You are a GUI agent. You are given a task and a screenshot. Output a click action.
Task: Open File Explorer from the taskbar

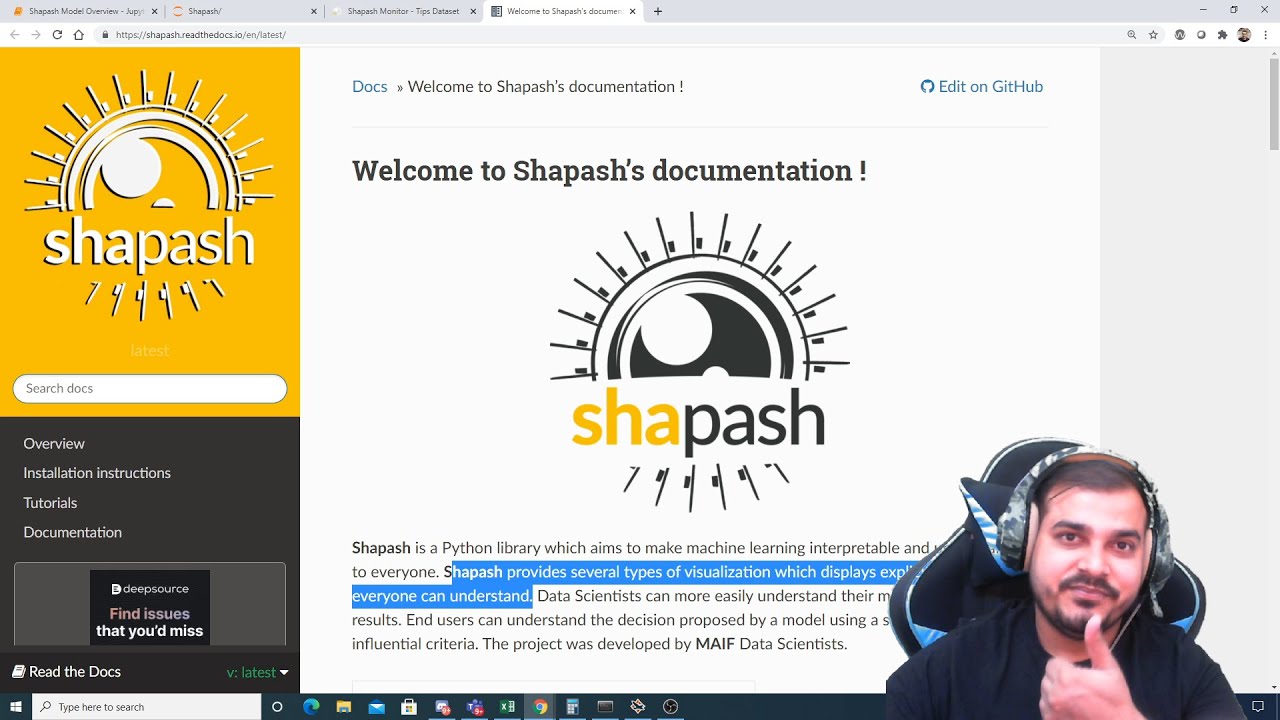click(x=344, y=707)
